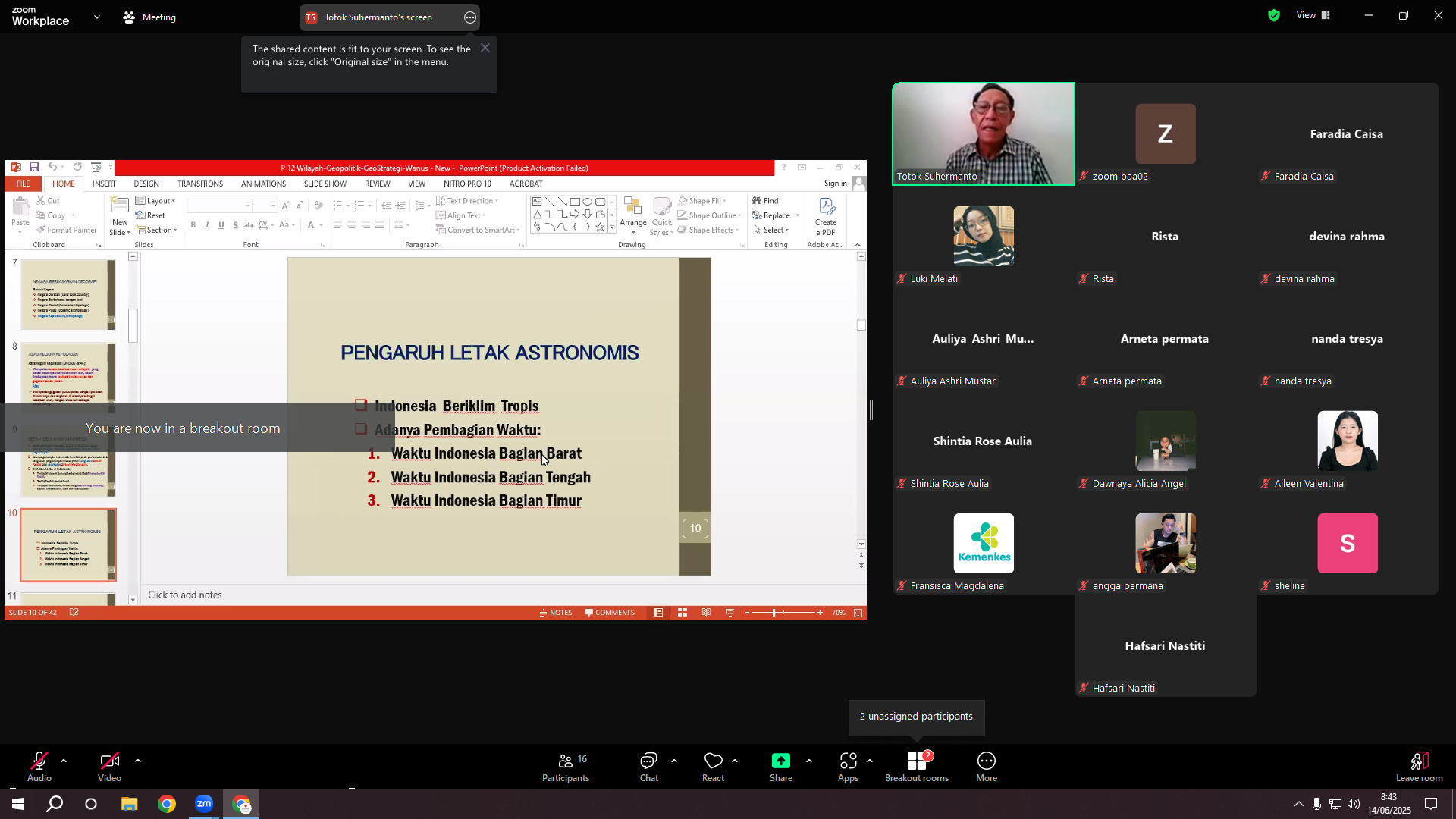Open the More options button
The height and width of the screenshot is (819, 1456).
pos(987,767)
